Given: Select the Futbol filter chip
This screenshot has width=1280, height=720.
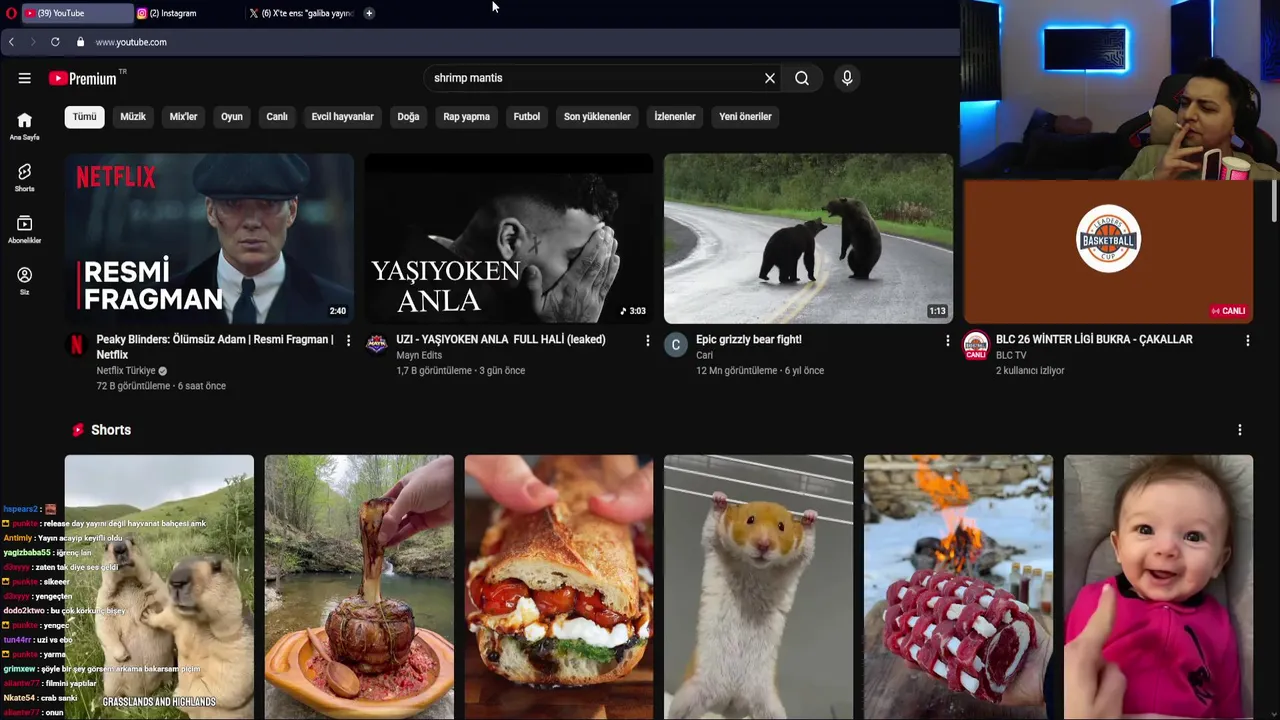Looking at the screenshot, I should pos(527,117).
